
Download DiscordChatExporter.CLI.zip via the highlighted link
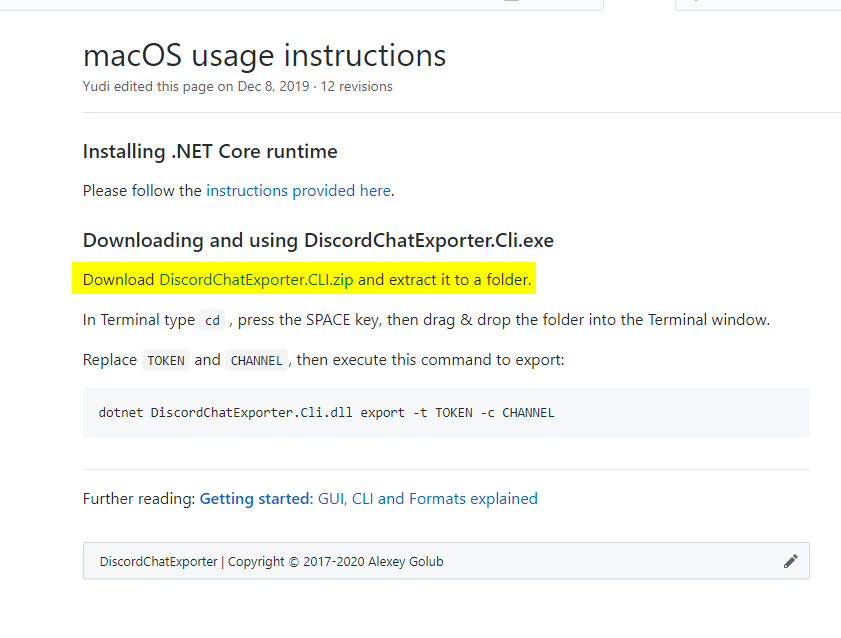[256, 280]
